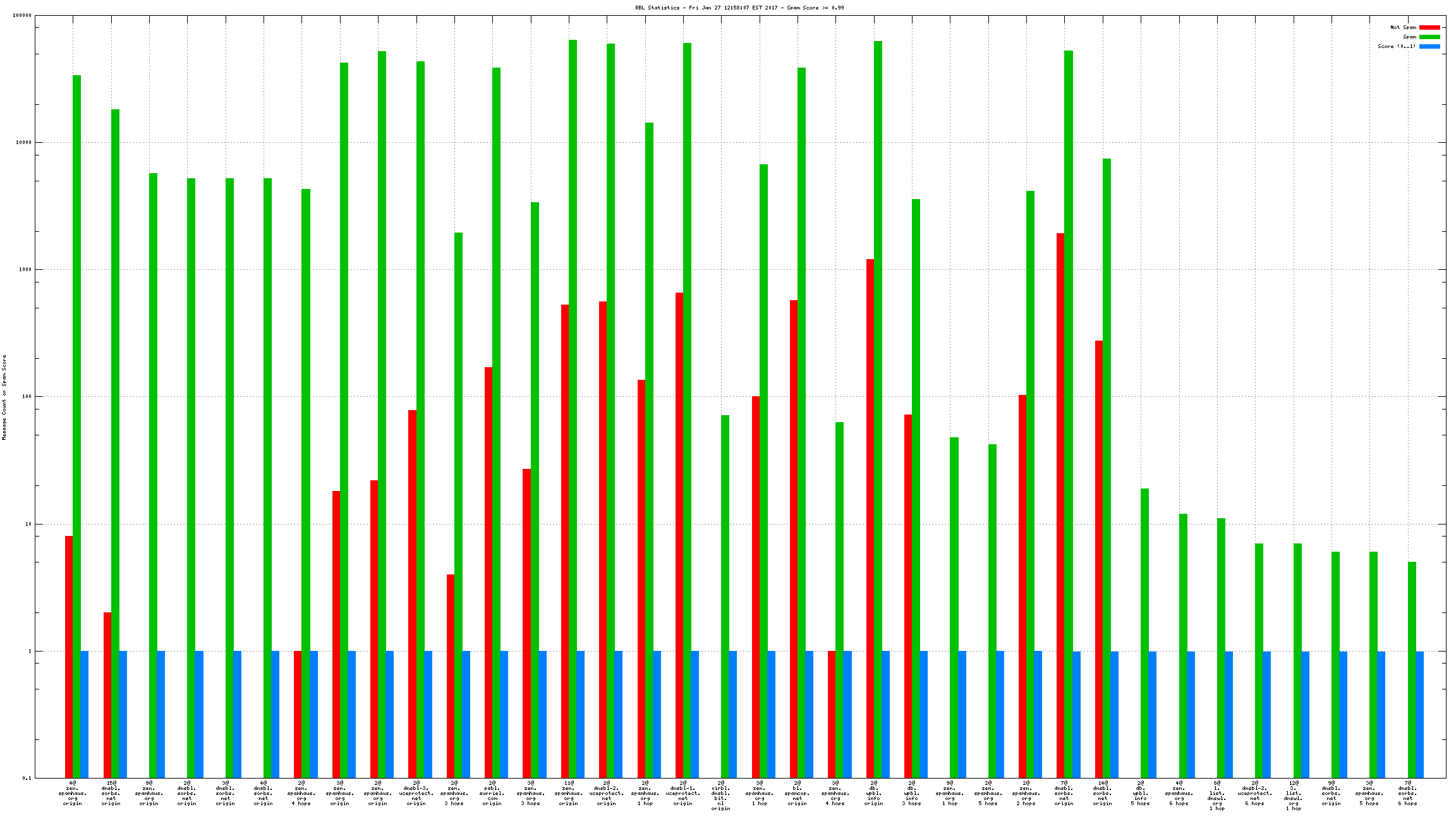Click the red bar for 7@ dnsbl.sorbs.net origin
Image resolution: width=1456 pixels, height=819 pixels.
tap(1060, 506)
